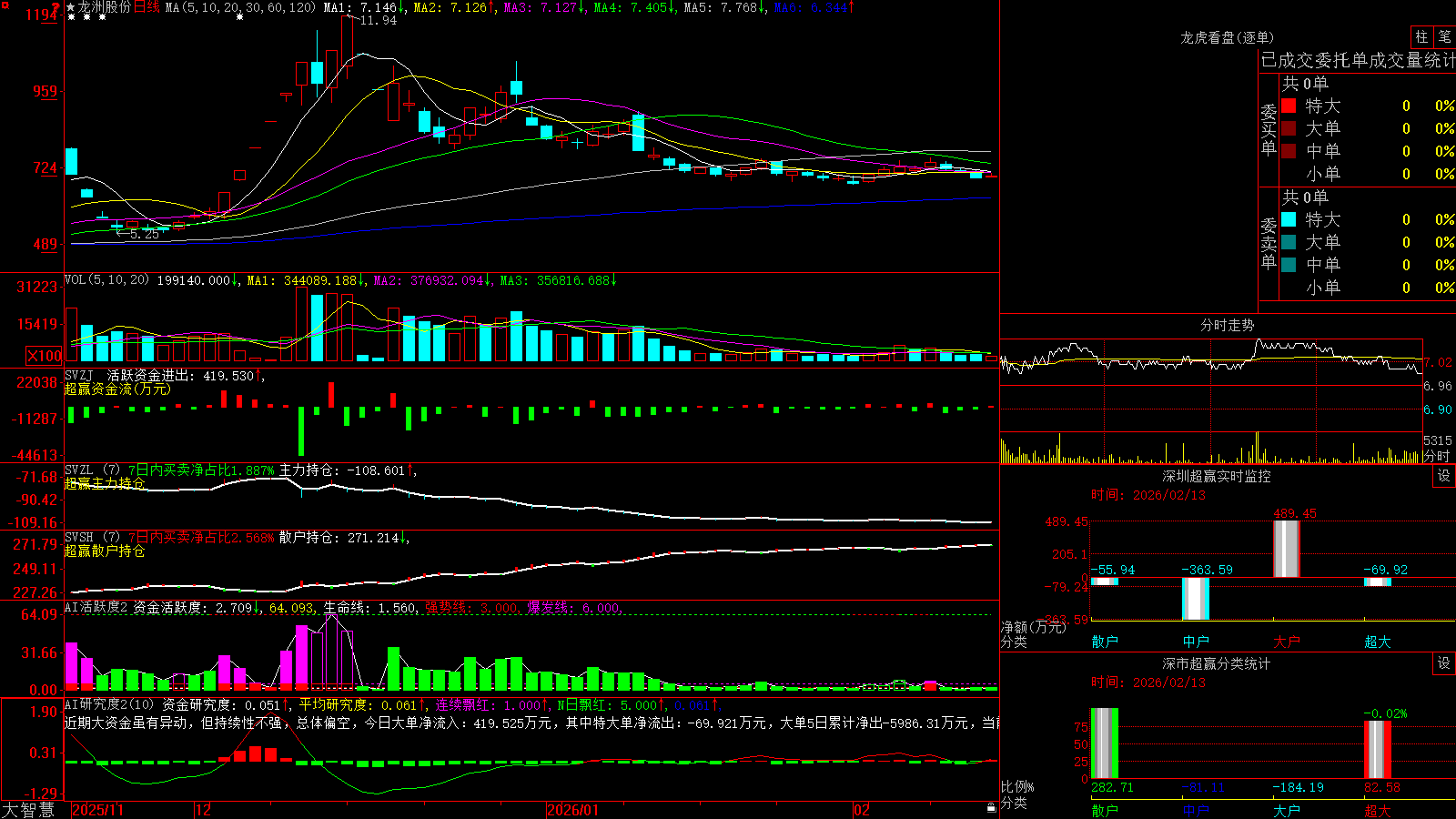
Task: Click the 时间: 2026/02/13 in 实时监控
Action: tap(1148, 495)
